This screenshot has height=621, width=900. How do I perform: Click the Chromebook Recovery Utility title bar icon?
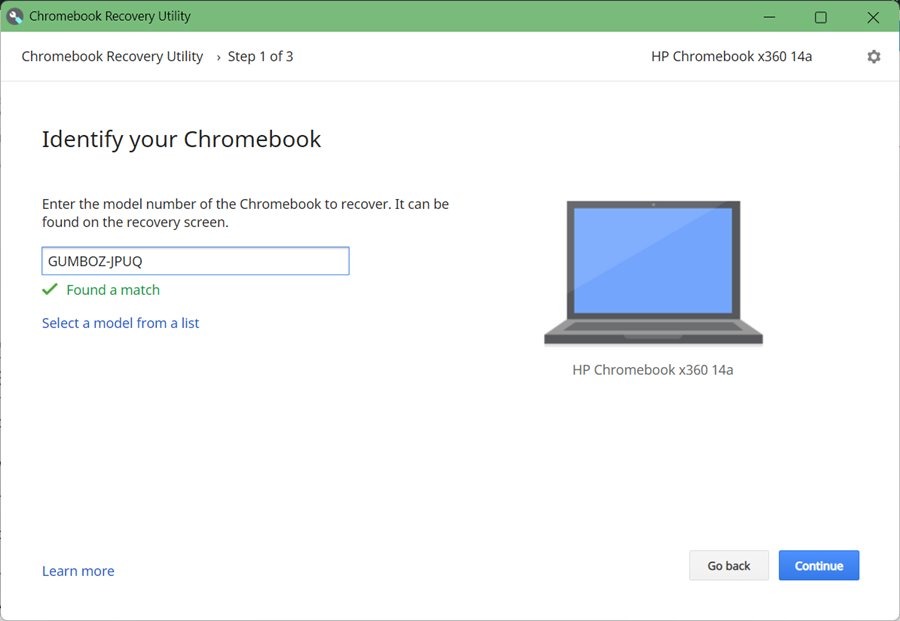14,16
